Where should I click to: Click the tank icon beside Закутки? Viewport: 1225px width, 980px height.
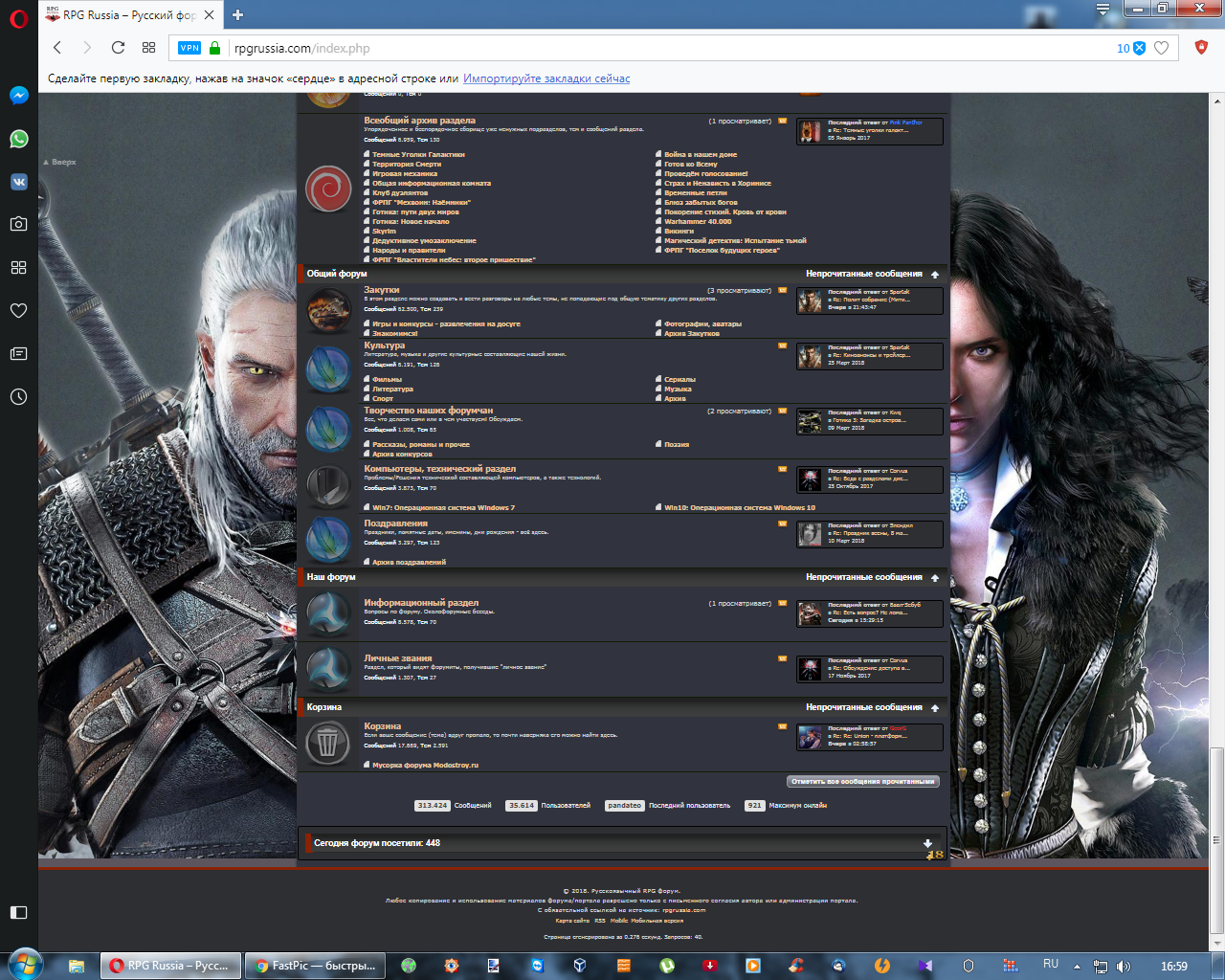point(328,310)
